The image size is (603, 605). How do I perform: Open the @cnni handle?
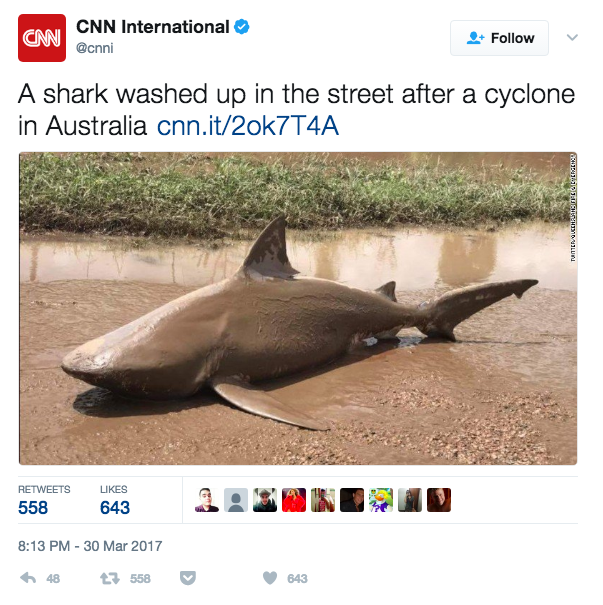click(95, 48)
